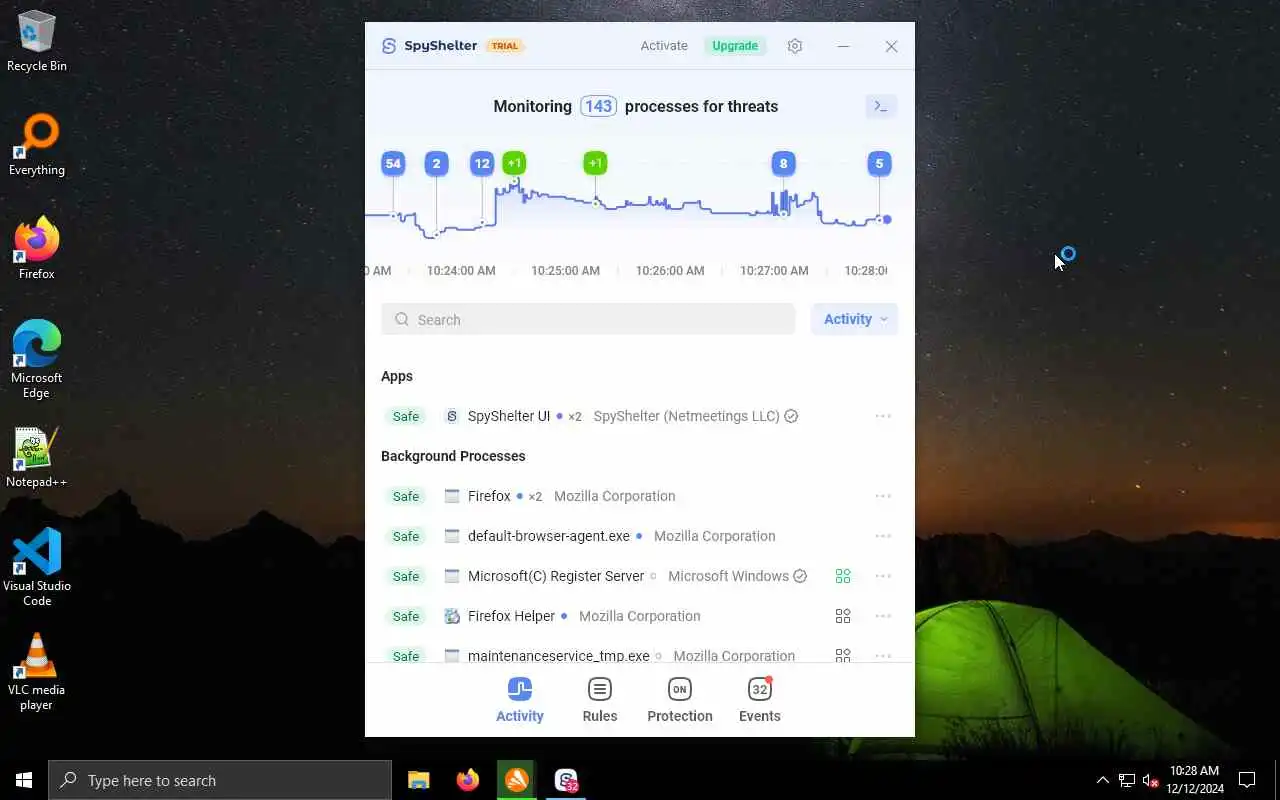Image resolution: width=1280 pixels, height=800 pixels.
Task: Open VLC media player desktop icon
Action: tap(37, 672)
